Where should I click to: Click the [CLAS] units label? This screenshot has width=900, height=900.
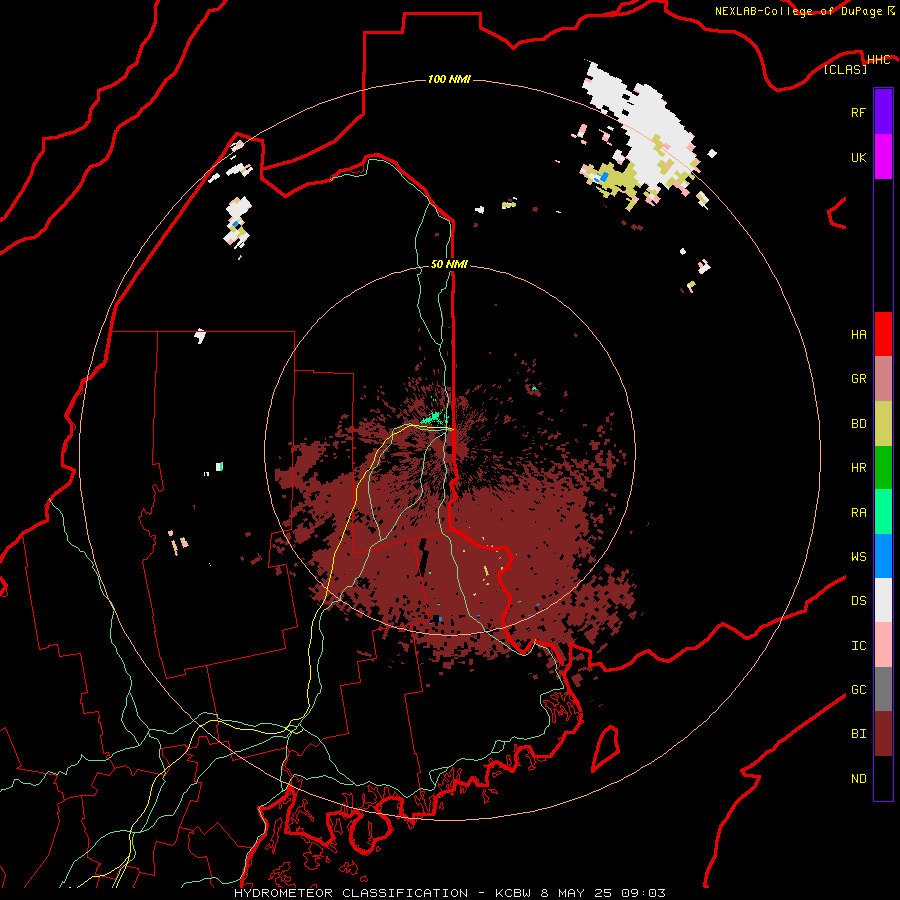845,69
